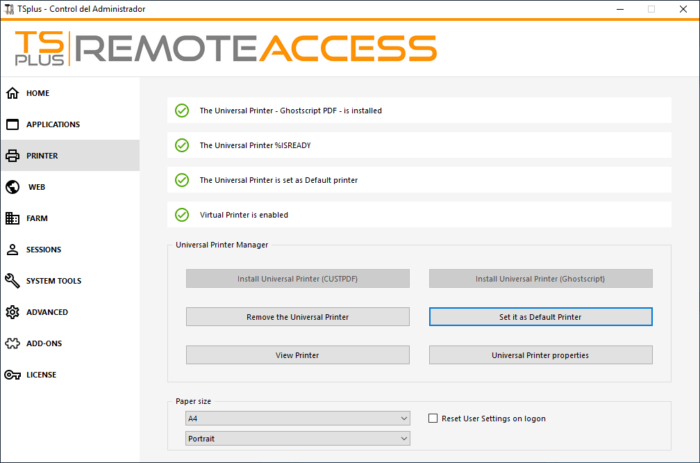The image size is (700, 463).
Task: Click the License key icon
Action: click(x=12, y=375)
